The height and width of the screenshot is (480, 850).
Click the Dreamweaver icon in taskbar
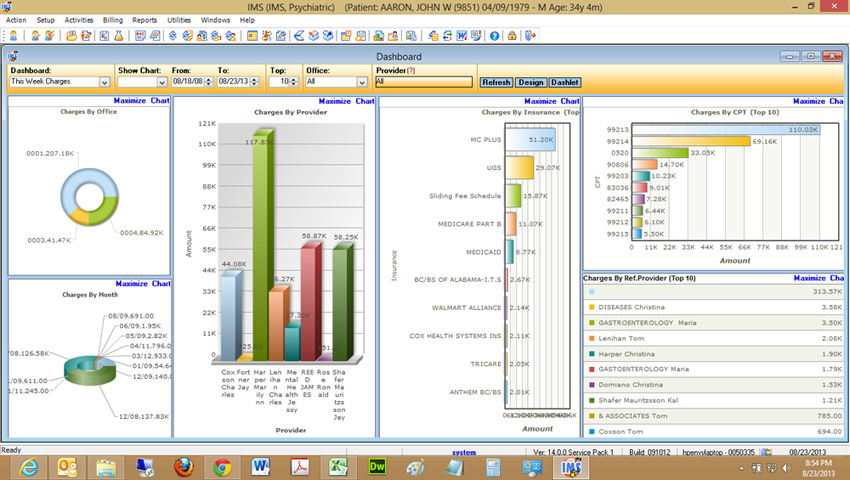click(x=377, y=467)
